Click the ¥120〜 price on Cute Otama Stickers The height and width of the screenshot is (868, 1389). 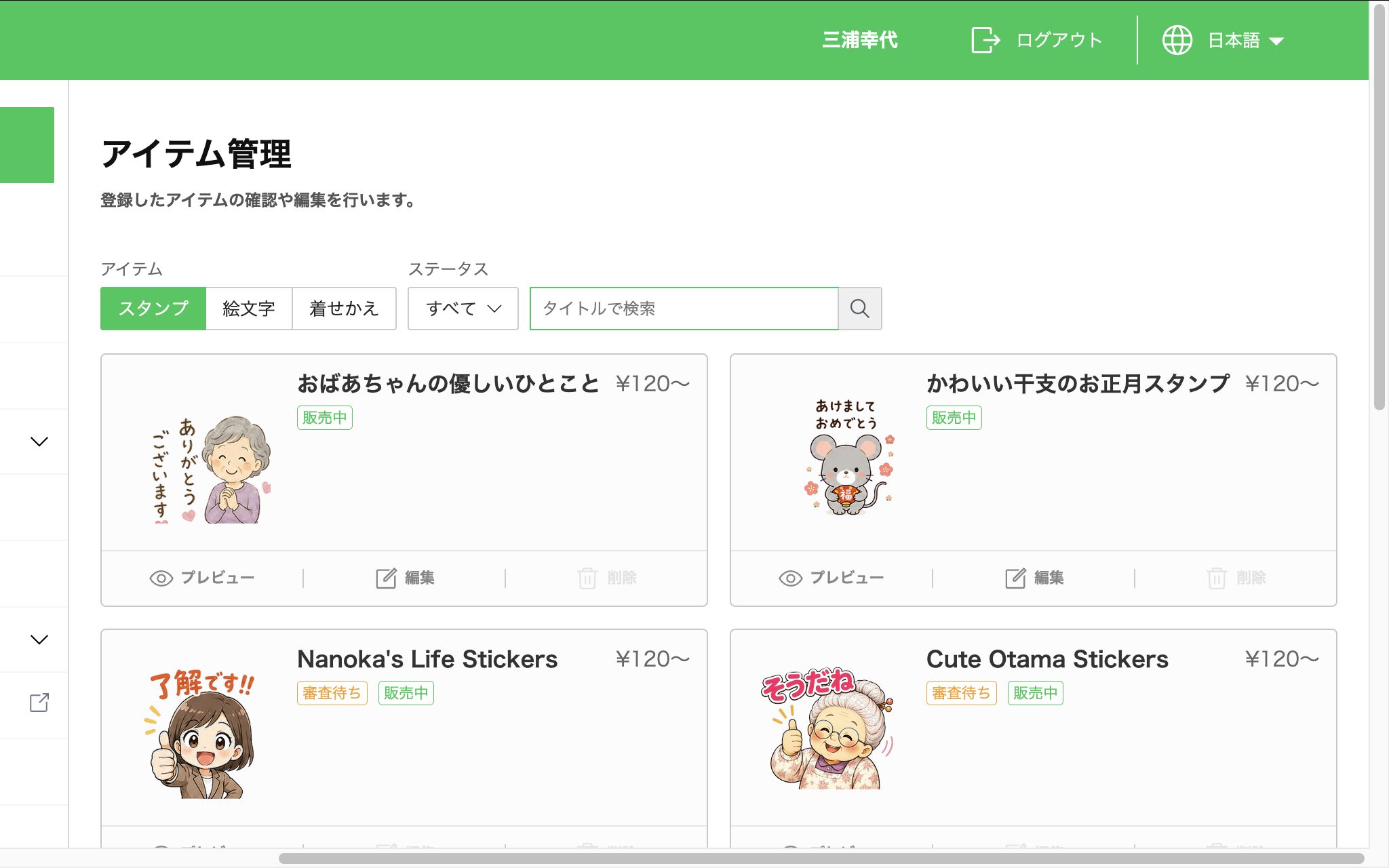1282,659
